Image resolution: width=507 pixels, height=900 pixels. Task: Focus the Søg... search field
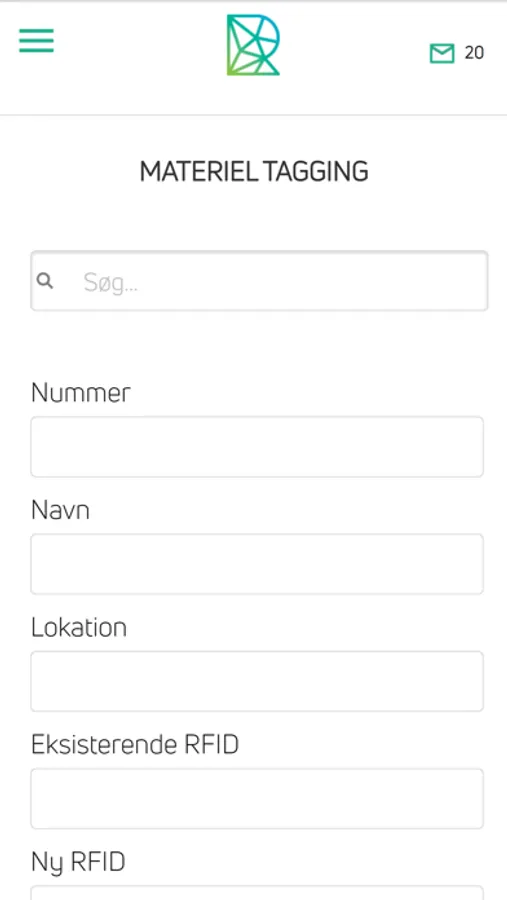(260, 281)
